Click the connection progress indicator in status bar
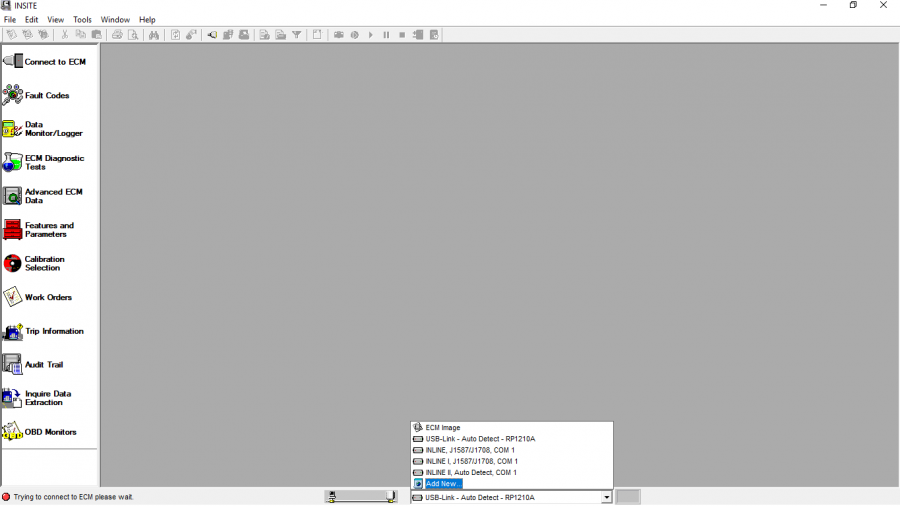The image size is (900, 506). (361, 497)
